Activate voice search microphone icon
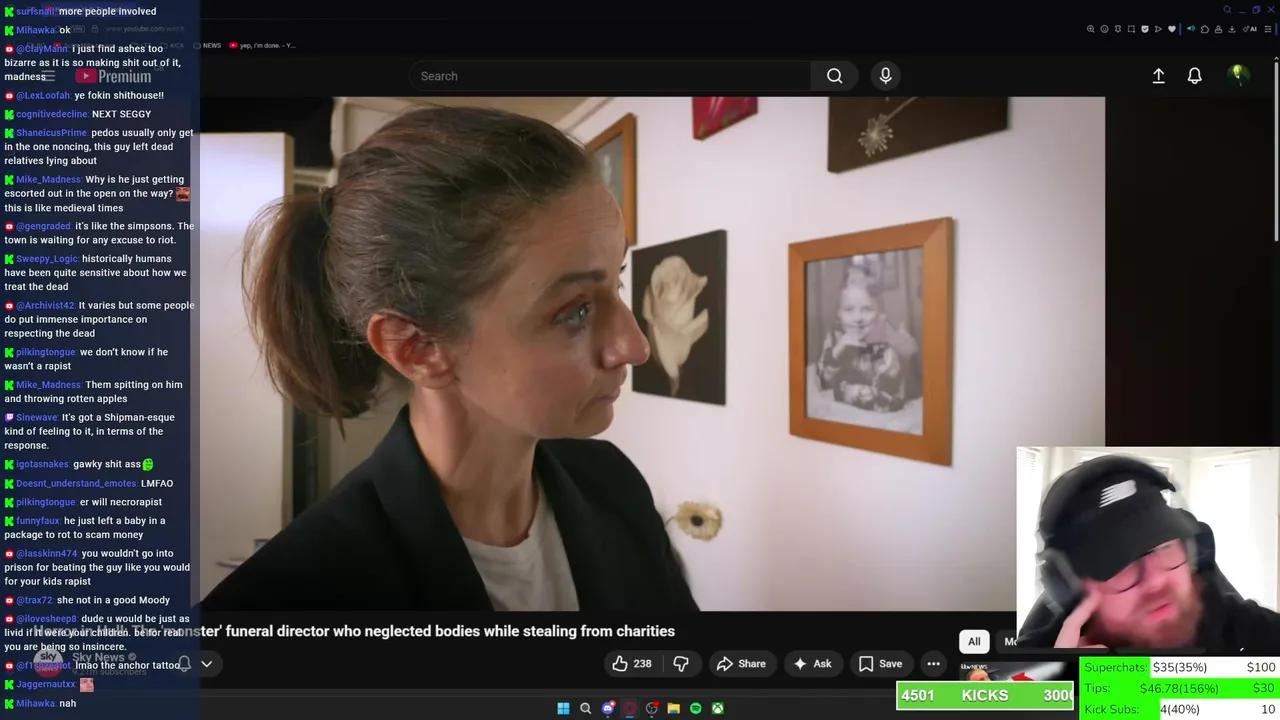Screen dimensions: 1280x720 885,76
